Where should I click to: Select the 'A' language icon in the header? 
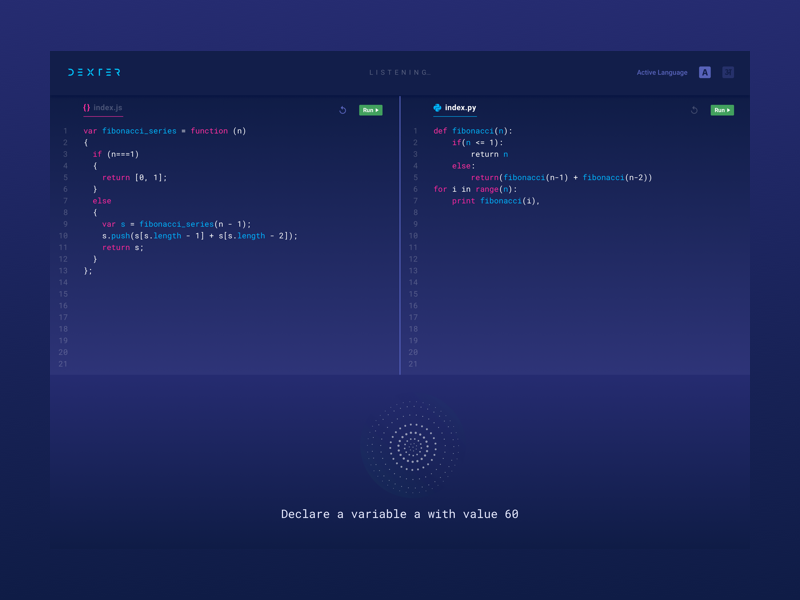pos(706,72)
